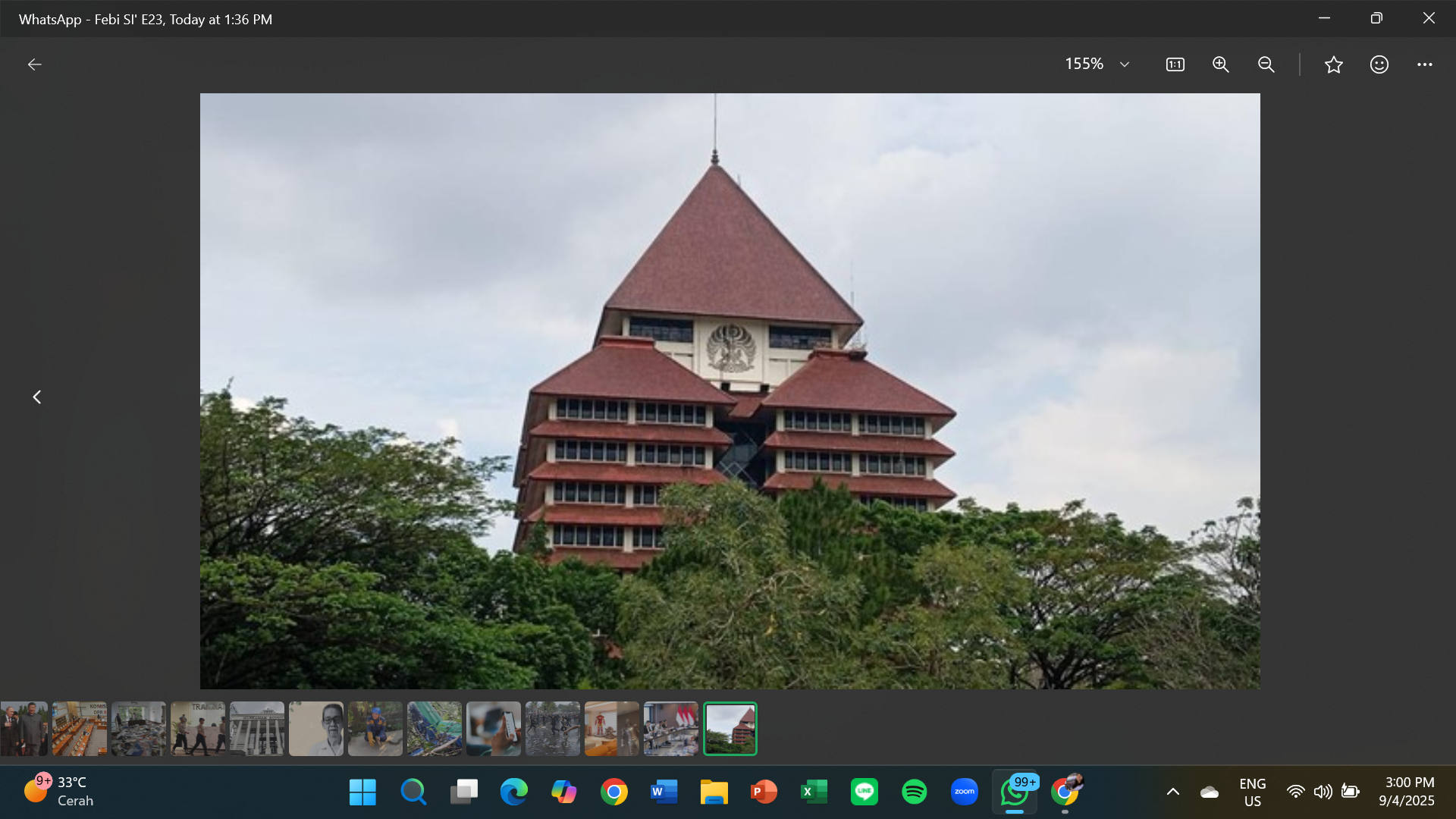Image resolution: width=1456 pixels, height=819 pixels.
Task: Open OneDrive cloud status icon
Action: [x=1210, y=792]
